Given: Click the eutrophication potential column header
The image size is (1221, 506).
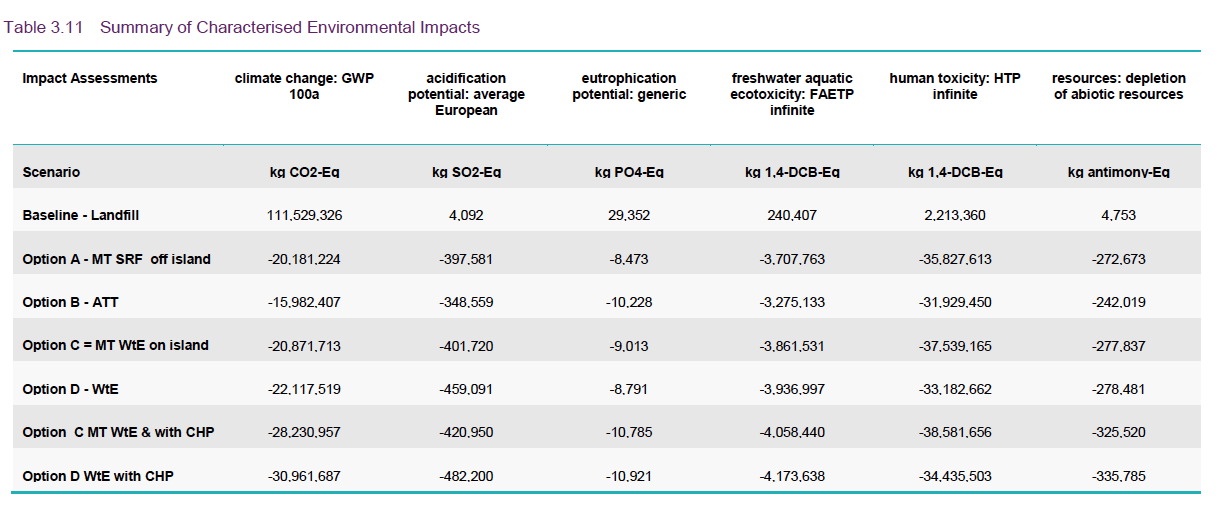Looking at the screenshot, I should (629, 86).
